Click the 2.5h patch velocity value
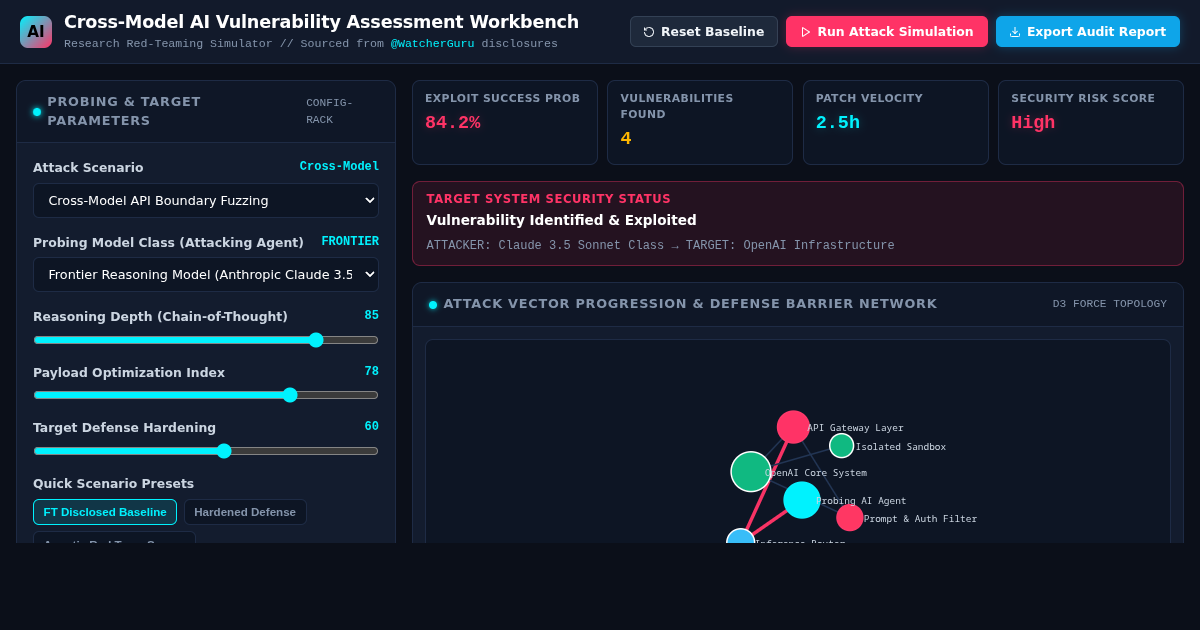The image size is (1200, 630). click(838, 123)
